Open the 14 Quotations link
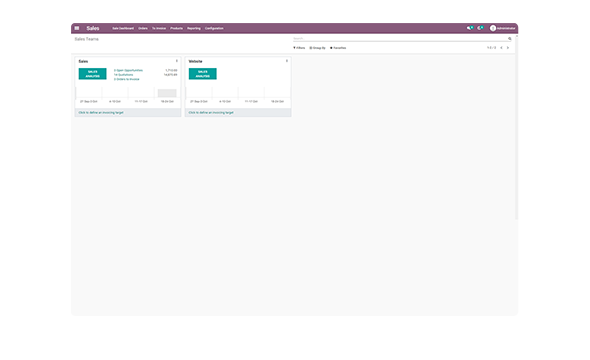The width and height of the screenshot is (590, 360). pos(123,75)
